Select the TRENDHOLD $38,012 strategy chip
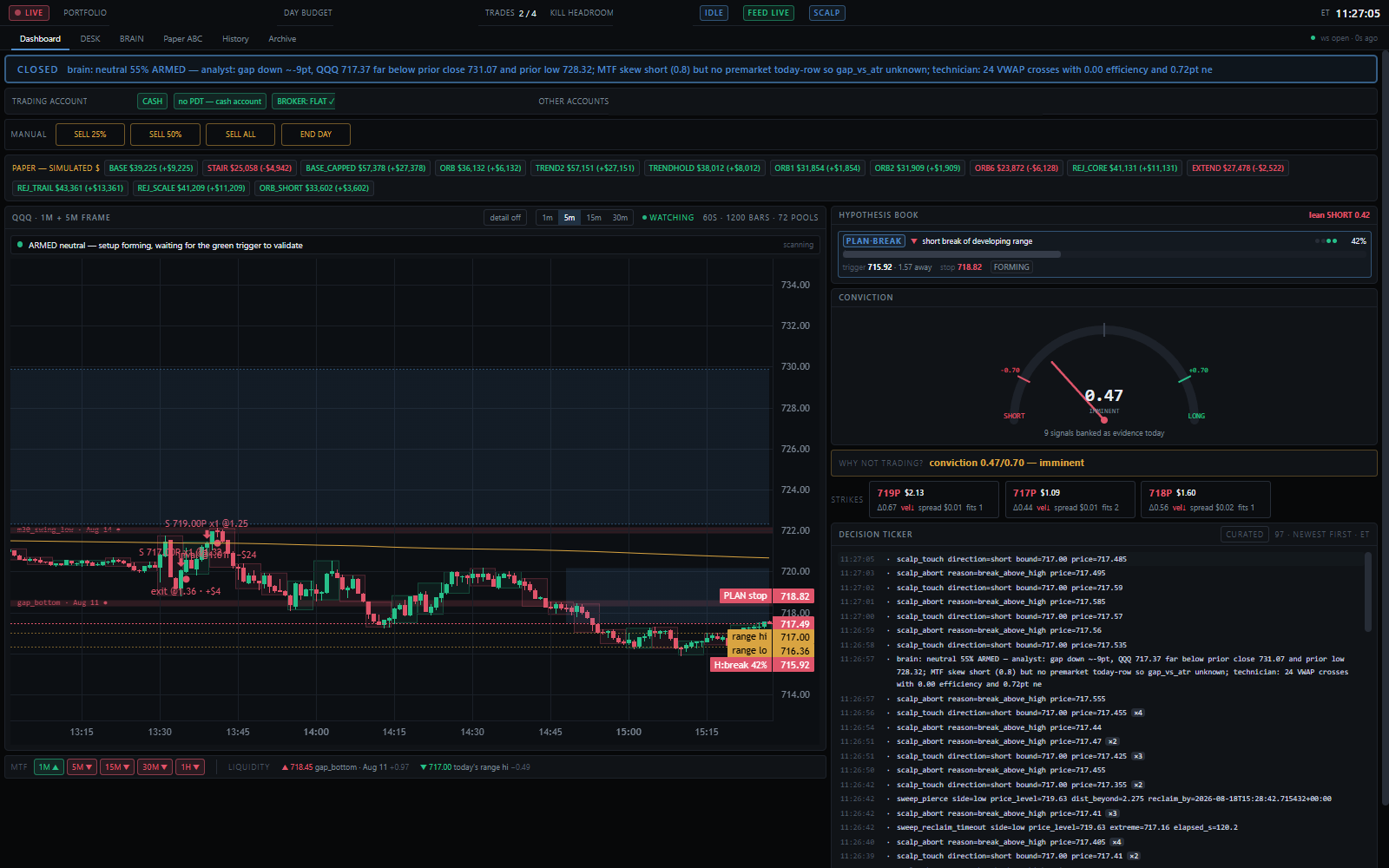Screen dimensions: 1389x868 click(704, 168)
